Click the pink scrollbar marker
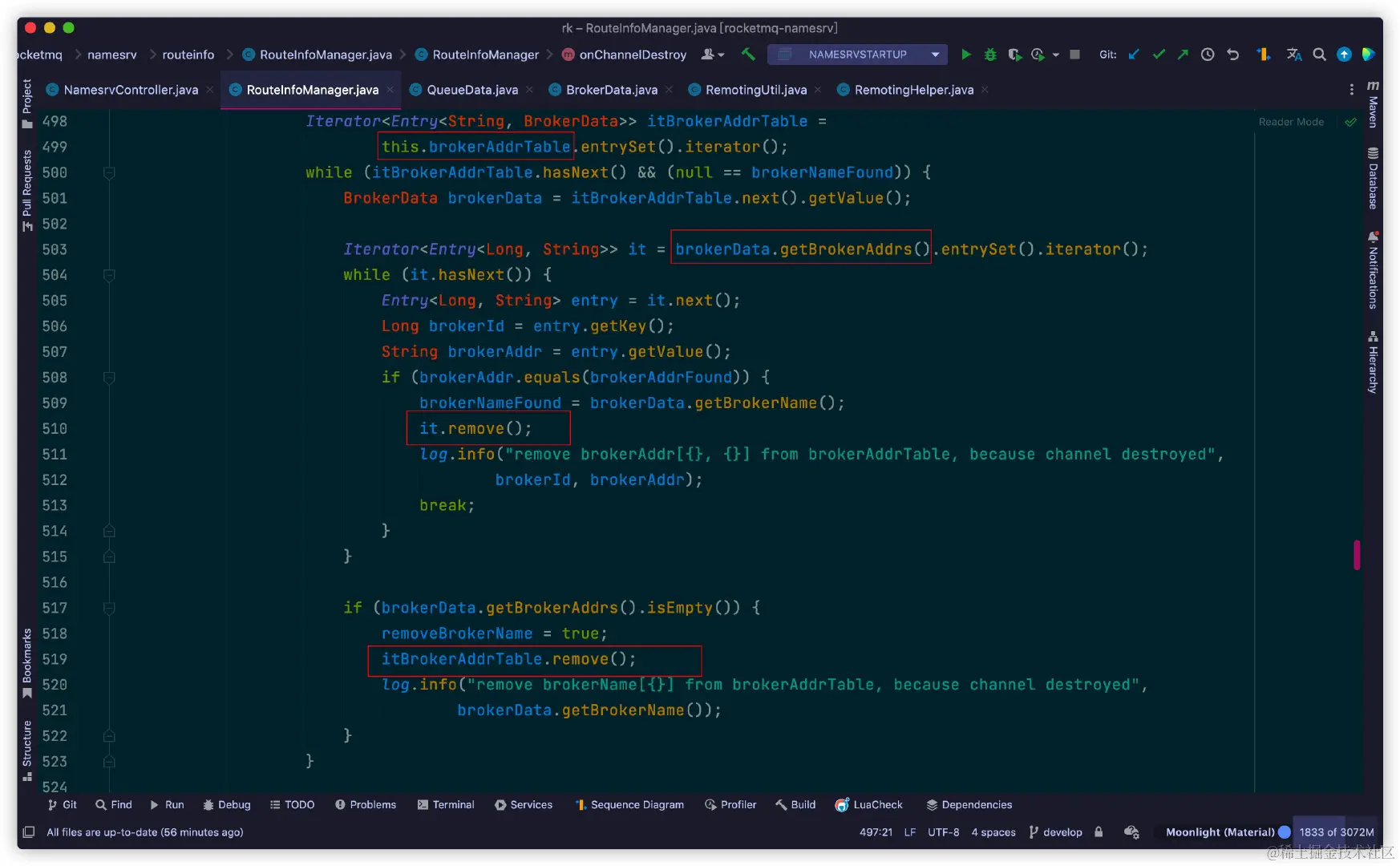The height and width of the screenshot is (866, 1400). [x=1357, y=555]
